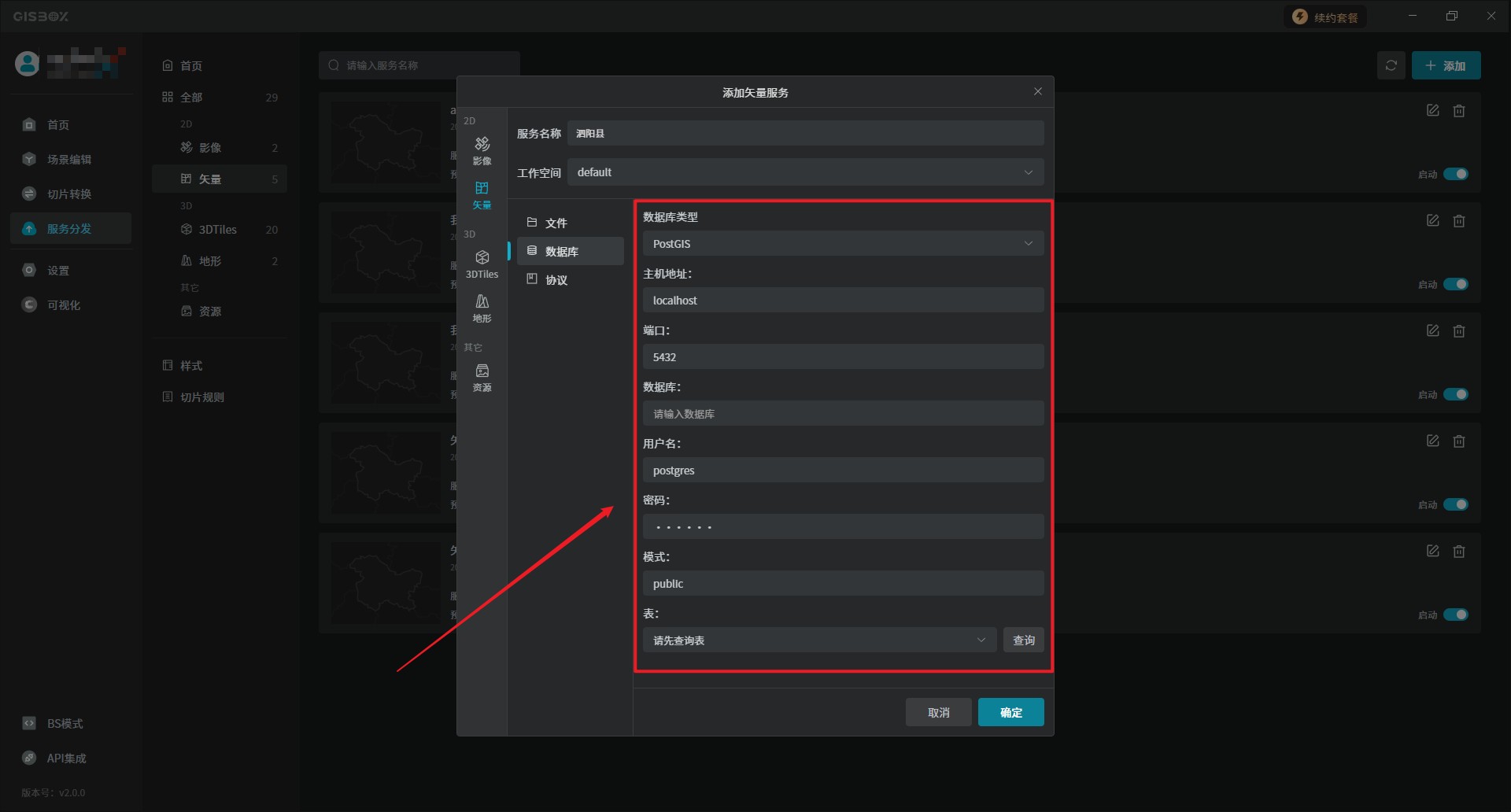Disable the second service 启动 switch

(1455, 284)
